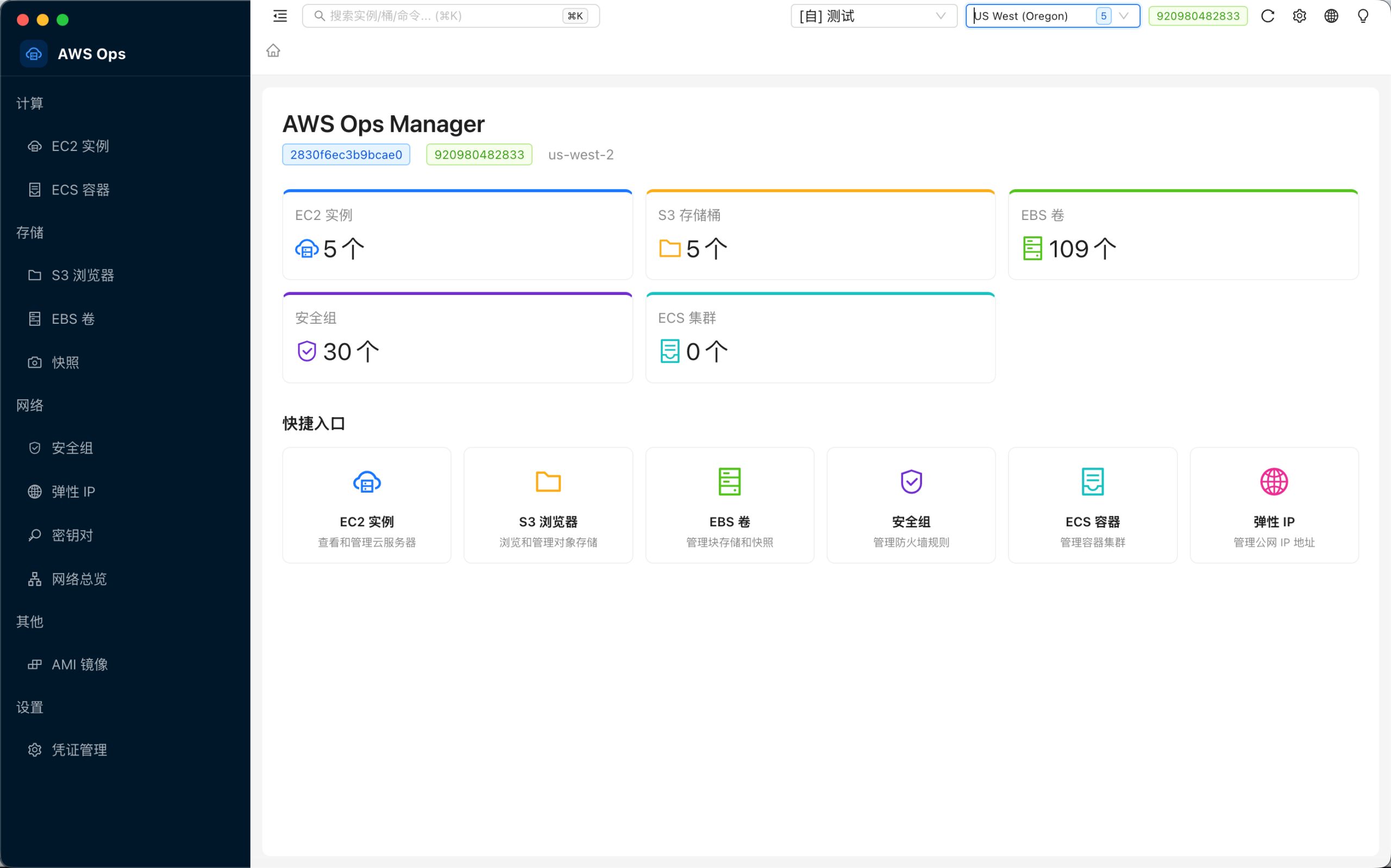Open the EBS 卷 stat card showing 109 个
The image size is (1391, 868).
click(x=1183, y=235)
